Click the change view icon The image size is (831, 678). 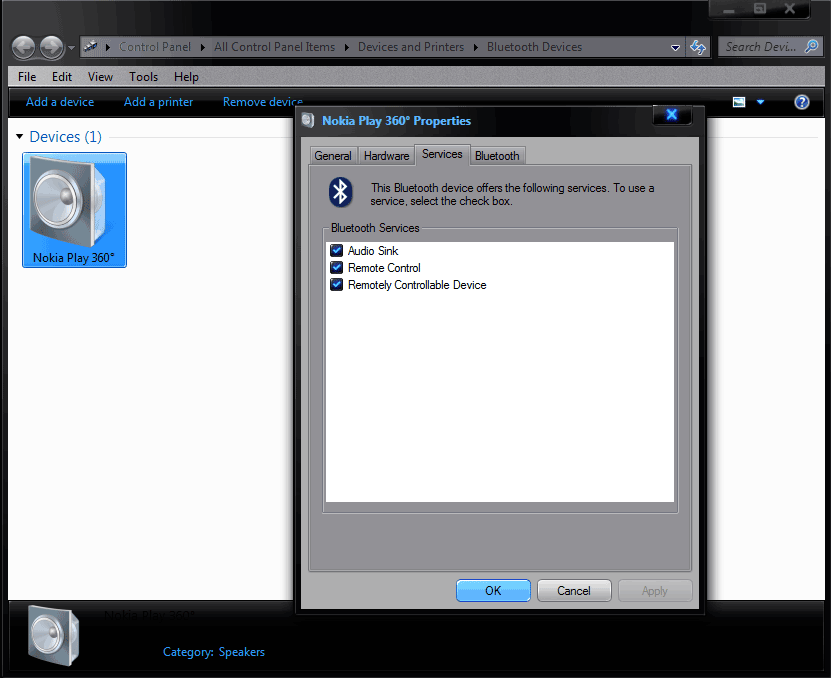tap(739, 102)
